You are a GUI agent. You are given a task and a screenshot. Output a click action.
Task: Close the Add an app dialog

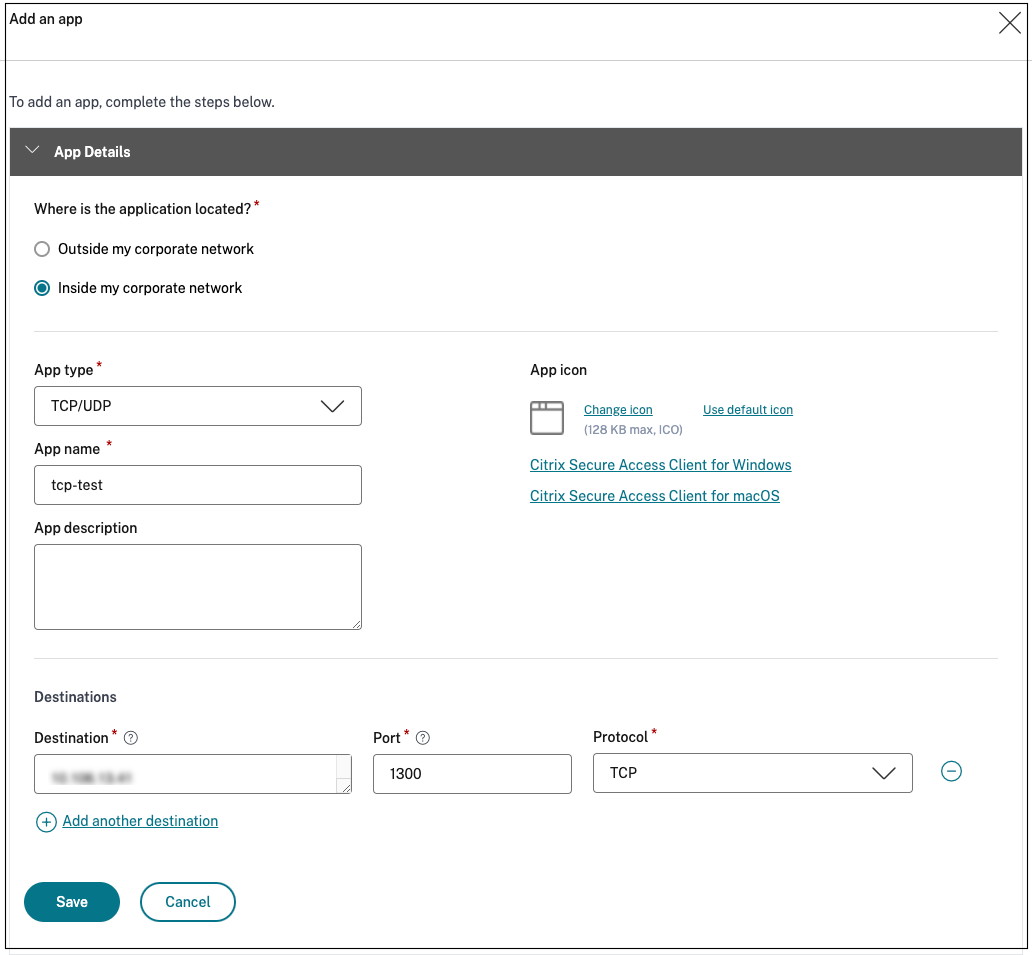coord(1009,24)
